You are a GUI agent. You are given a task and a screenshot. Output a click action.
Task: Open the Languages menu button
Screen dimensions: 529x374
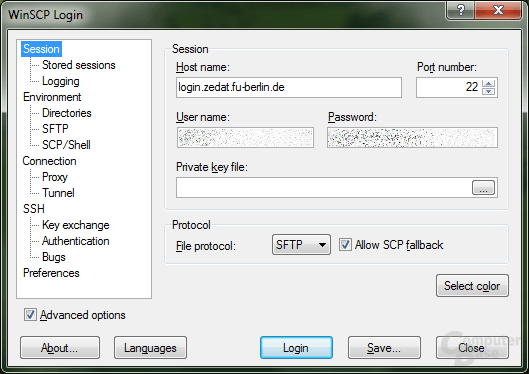pyautogui.click(x=150, y=348)
